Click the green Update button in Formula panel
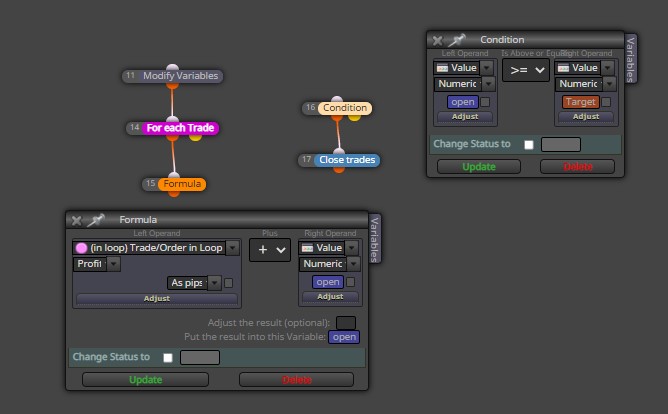The height and width of the screenshot is (414, 668). (145, 380)
